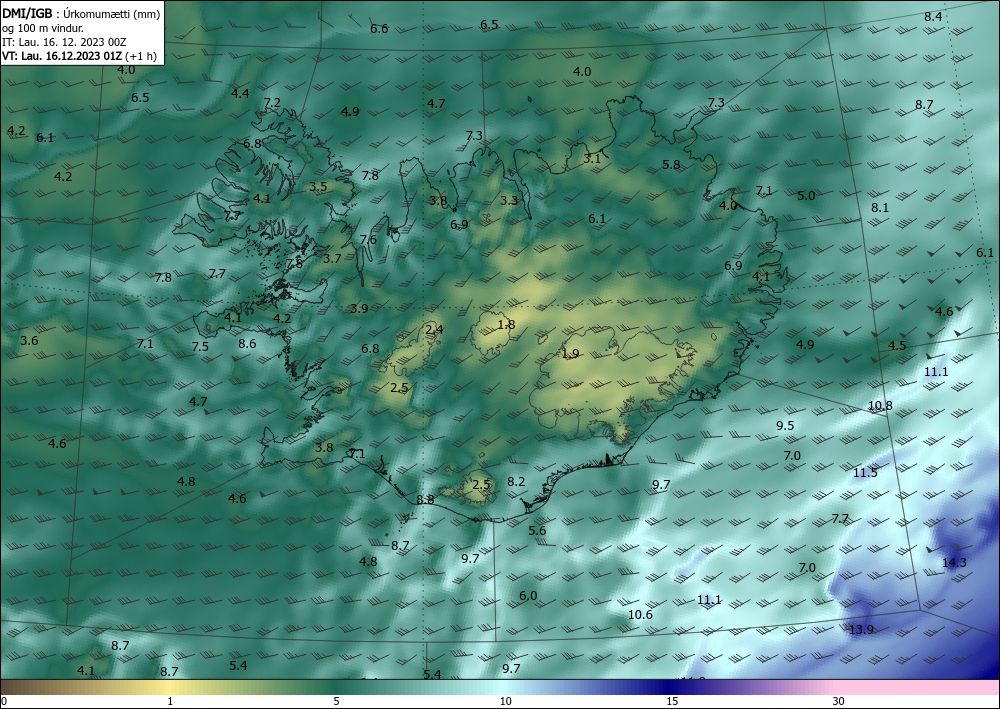Select the 2.4 value on the glacier
This screenshot has width=1000, height=709.
pos(434,330)
